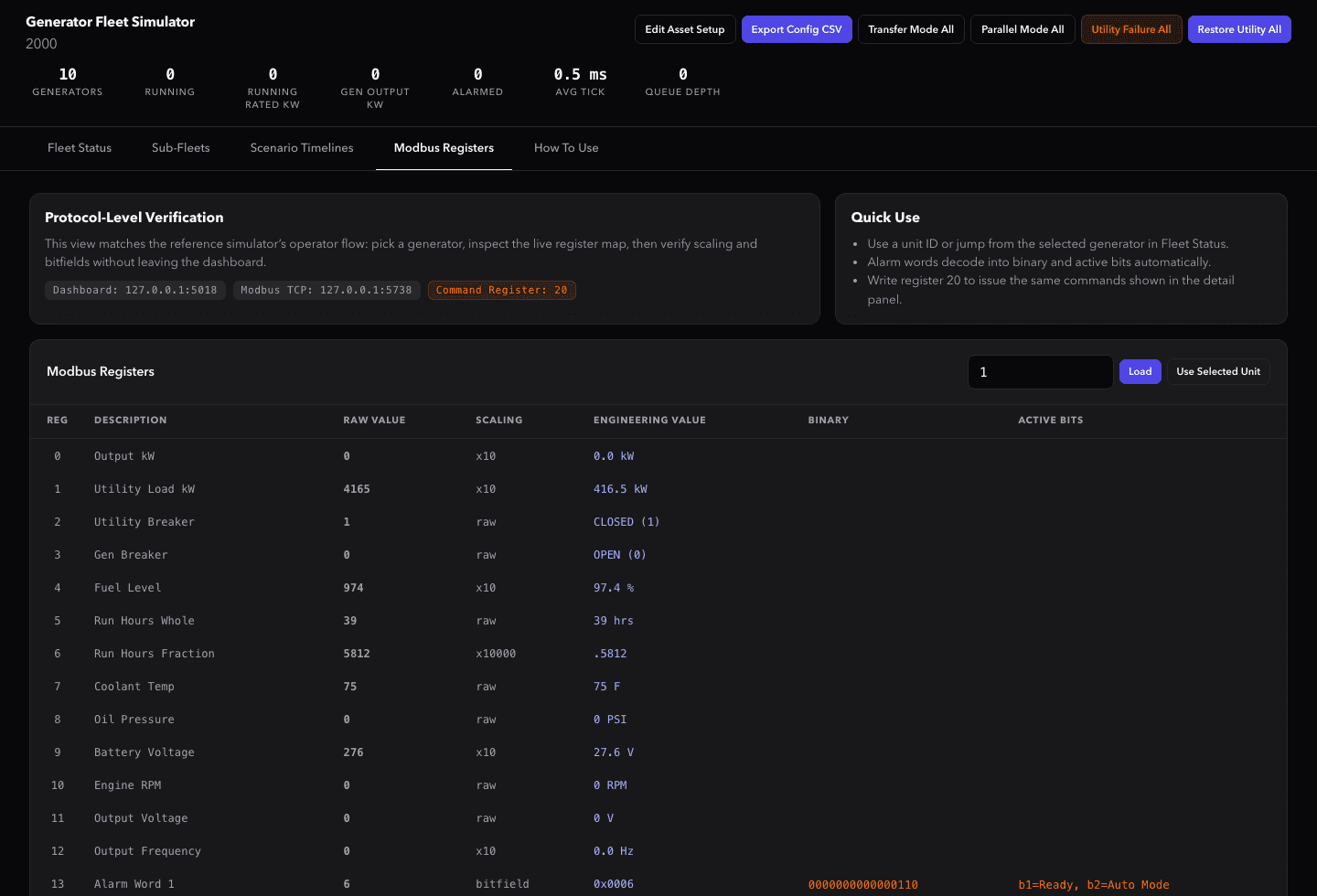Select the Utility Breaker row description
The height and width of the screenshot is (896, 1317).
point(145,522)
